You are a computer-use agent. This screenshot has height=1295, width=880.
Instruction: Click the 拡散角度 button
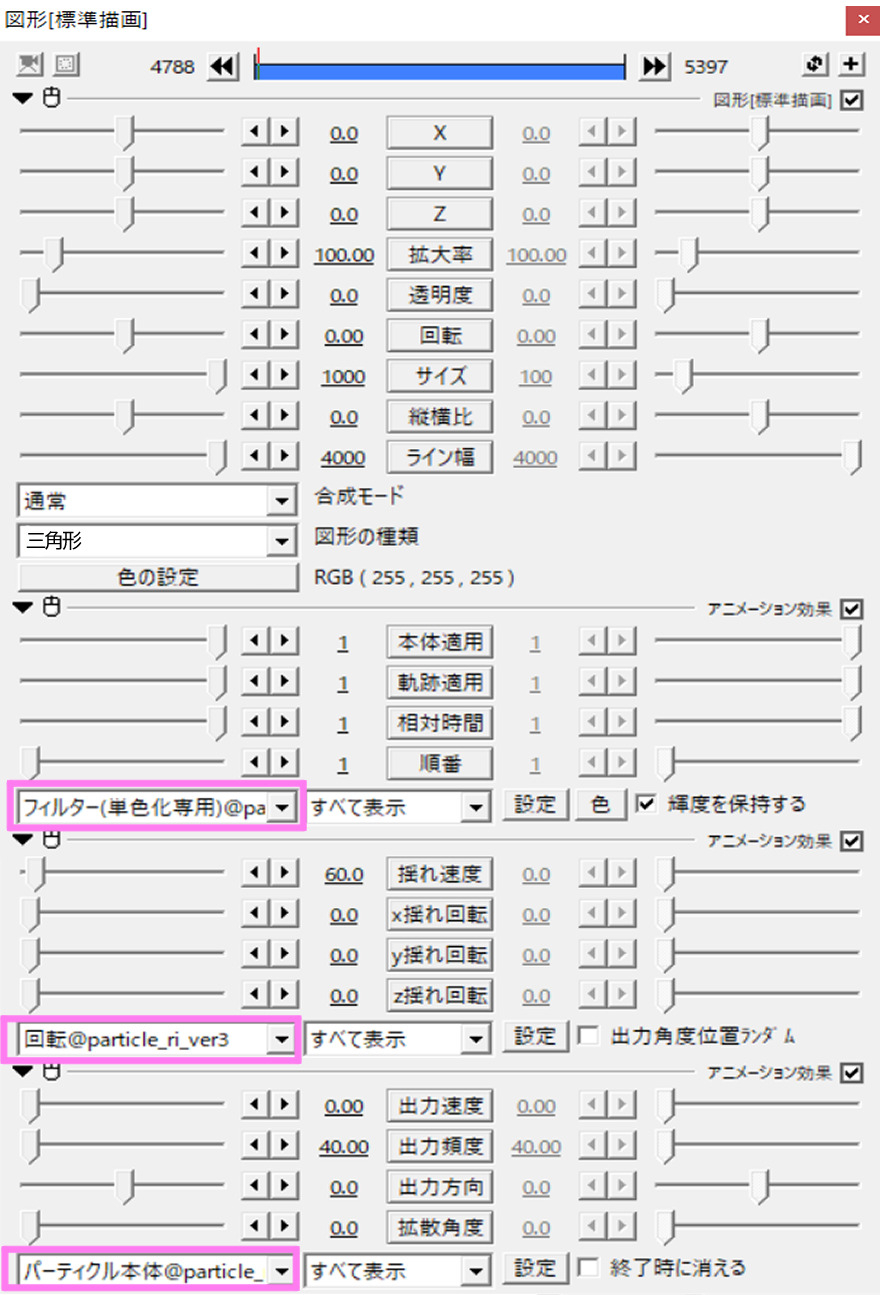coord(439,1227)
